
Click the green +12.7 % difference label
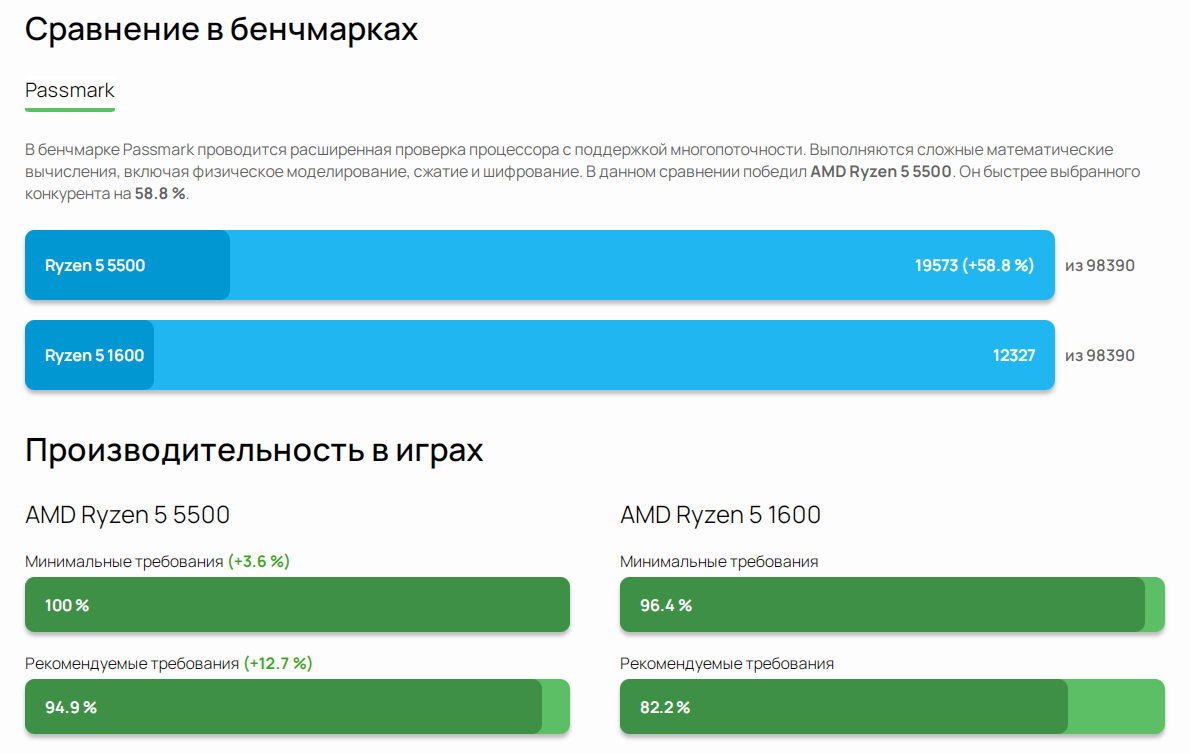278,663
